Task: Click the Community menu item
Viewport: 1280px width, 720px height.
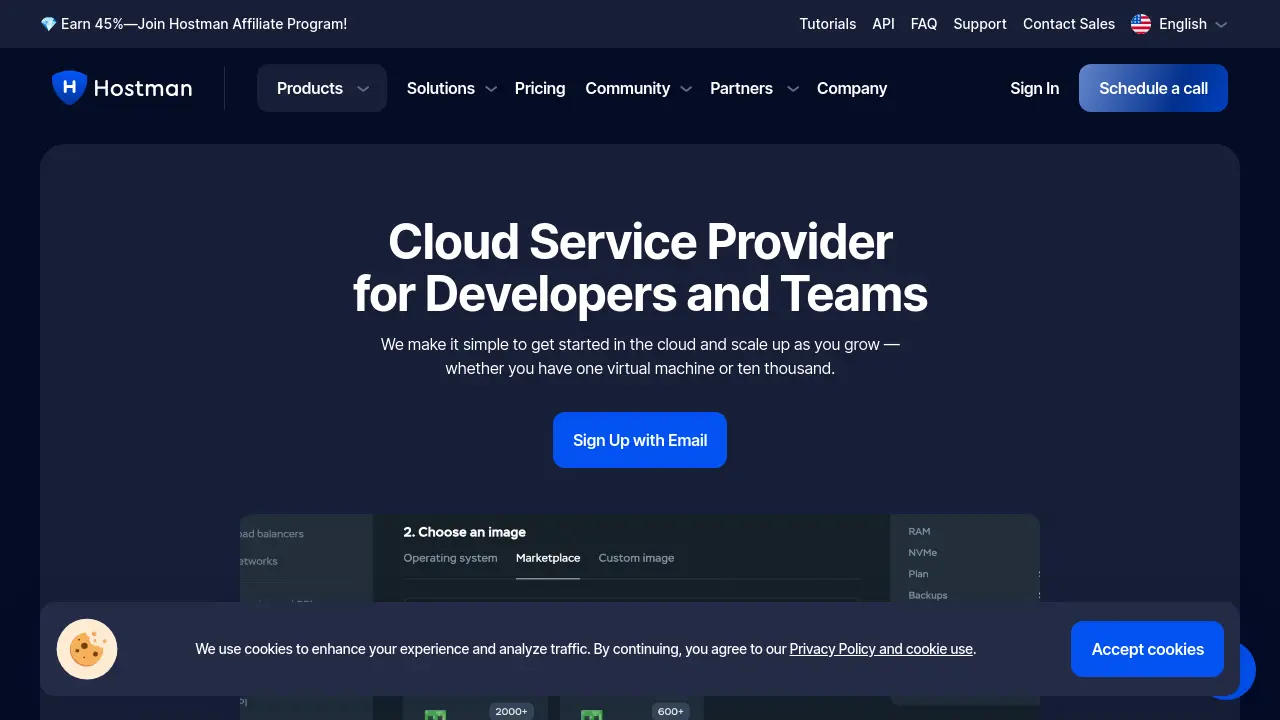Action: tap(627, 88)
